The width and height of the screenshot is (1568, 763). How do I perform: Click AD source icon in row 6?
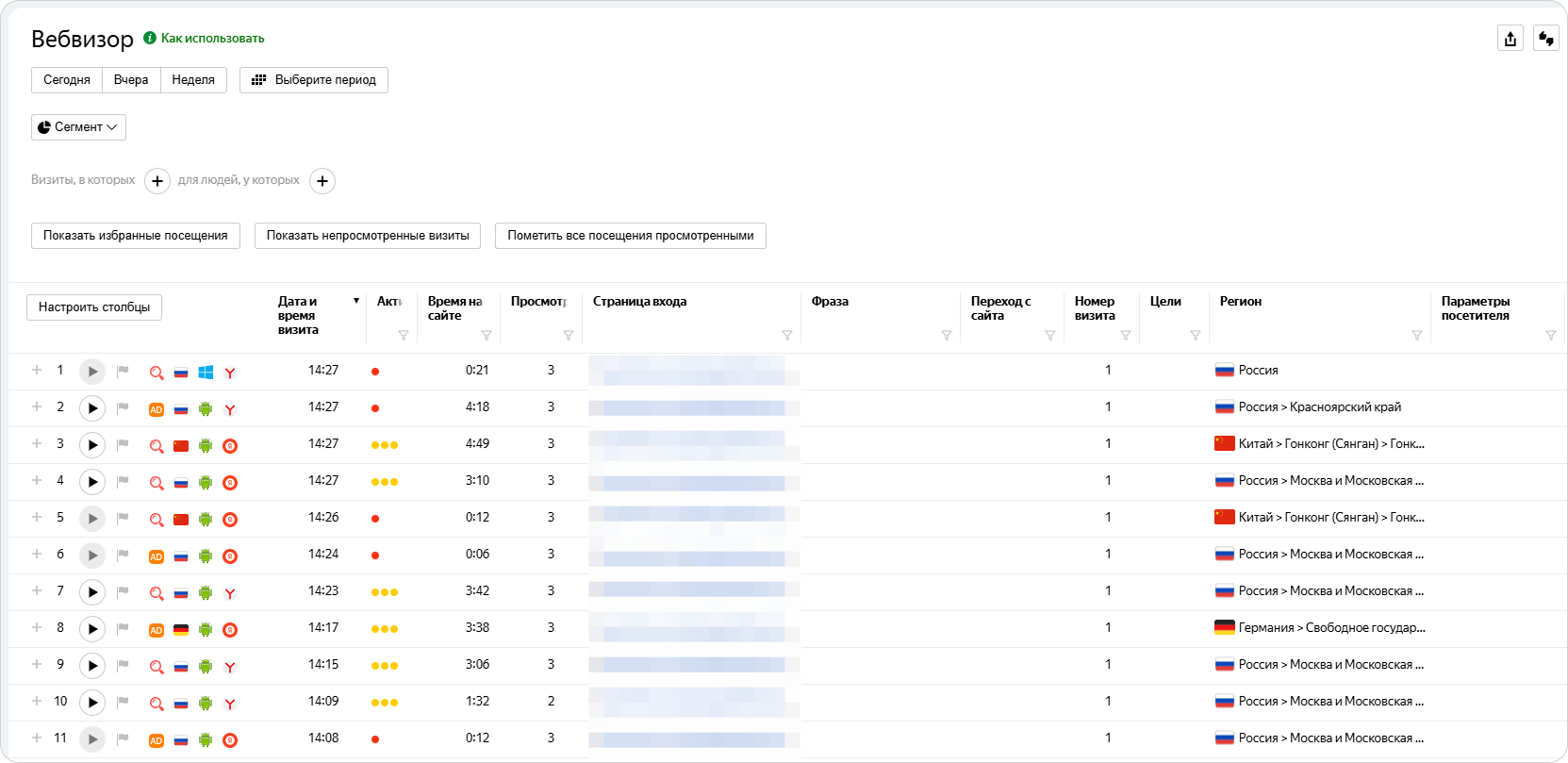pos(157,556)
